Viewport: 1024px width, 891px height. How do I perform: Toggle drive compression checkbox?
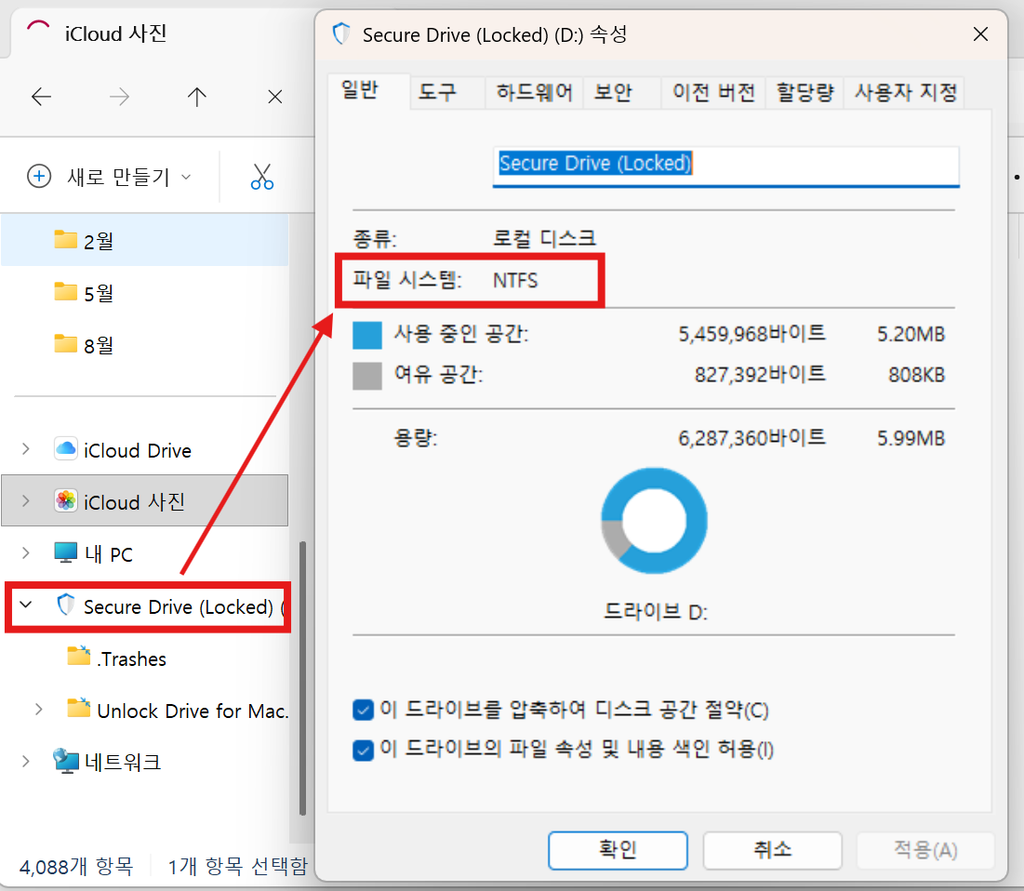click(363, 709)
